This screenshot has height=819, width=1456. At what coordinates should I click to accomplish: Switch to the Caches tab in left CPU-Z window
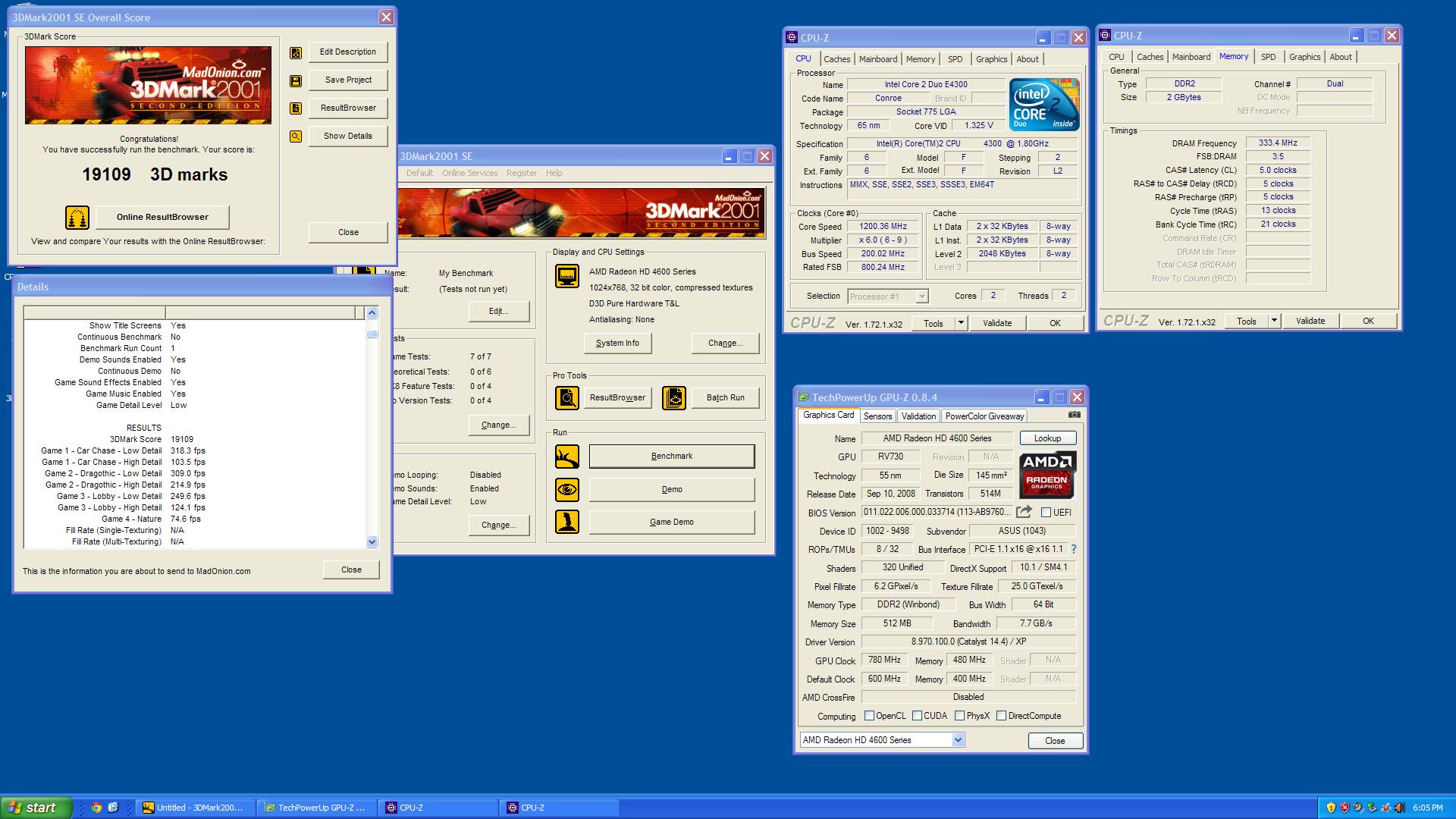[836, 59]
